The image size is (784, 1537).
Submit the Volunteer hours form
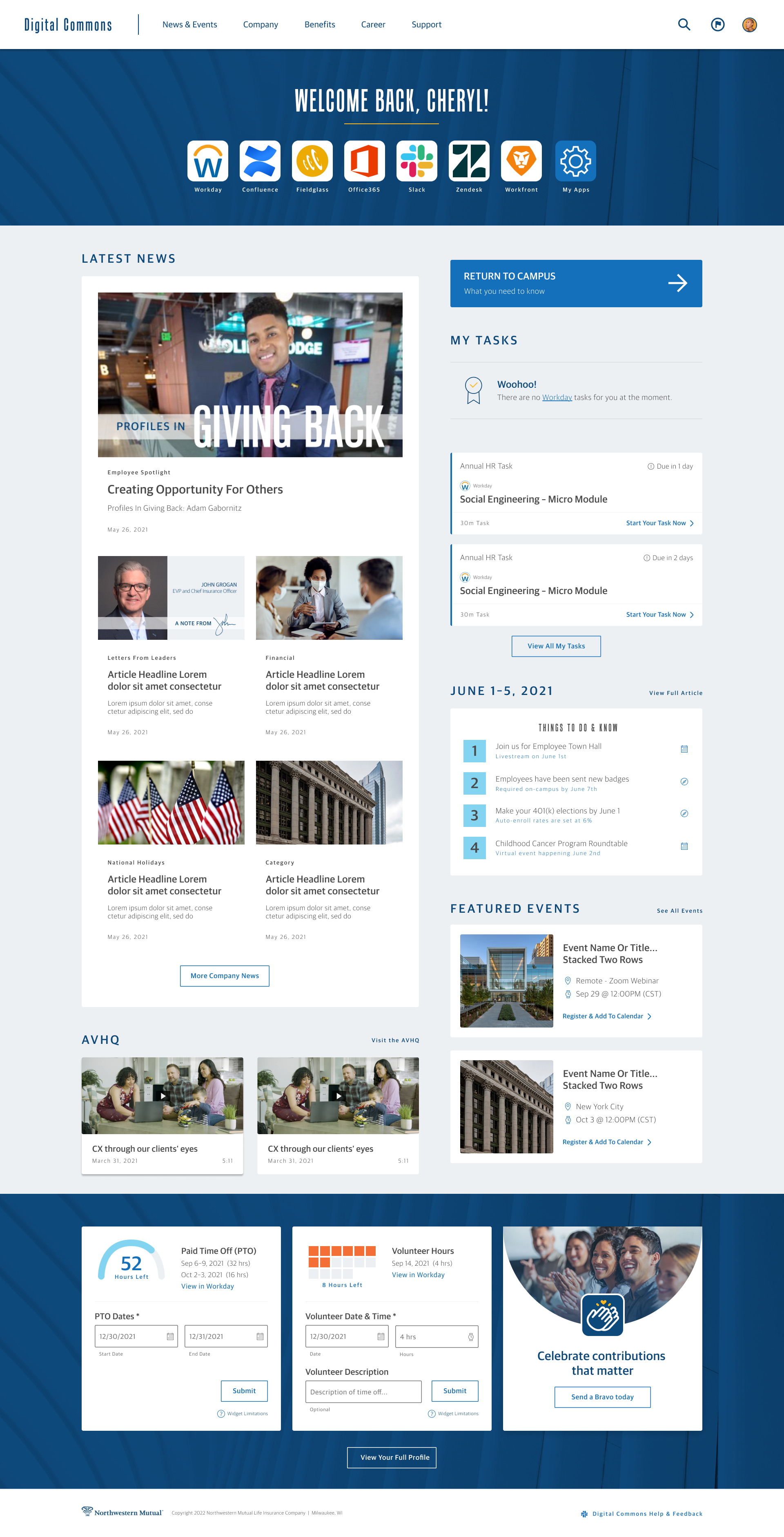(455, 1391)
